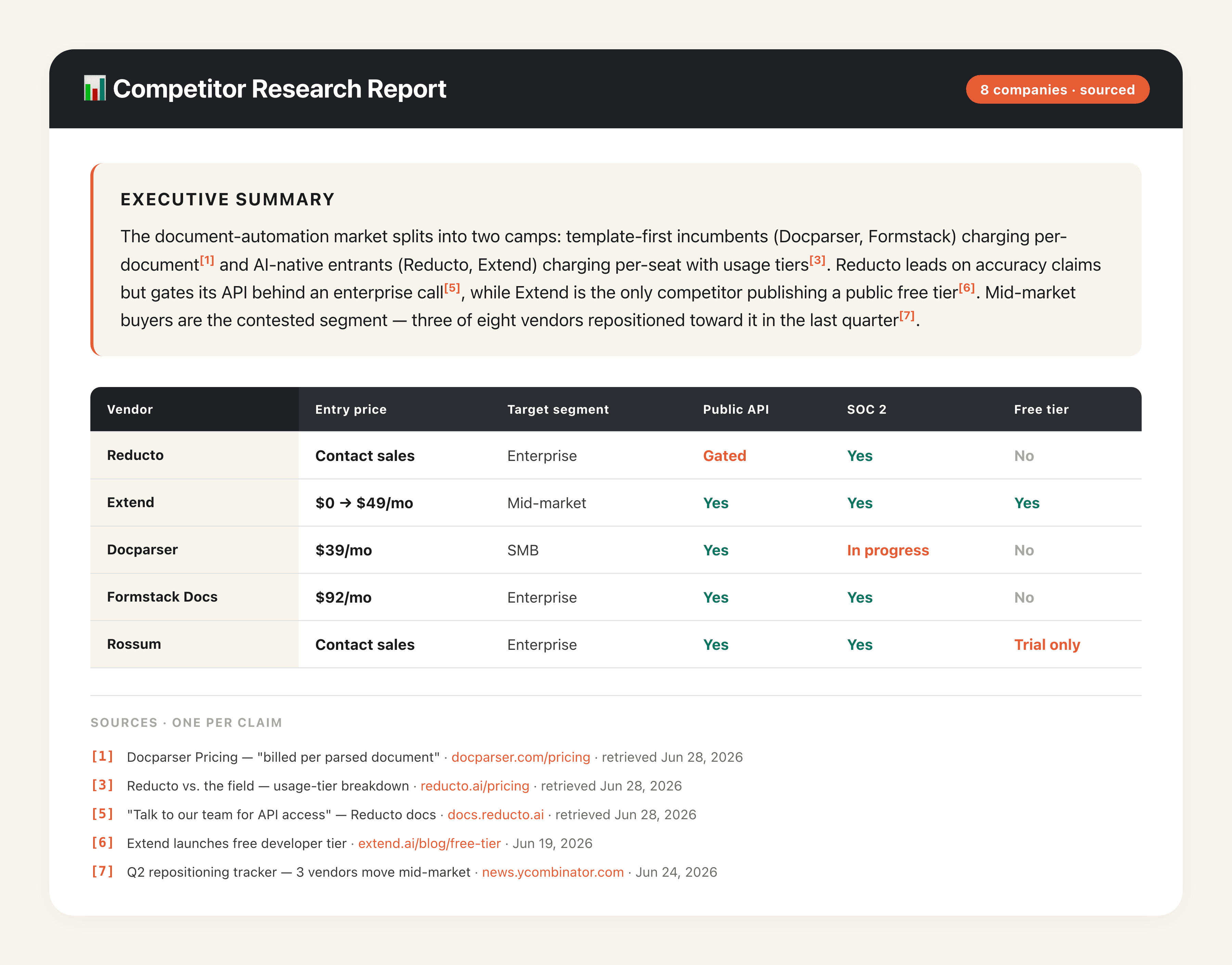Select the Rossum vendor cell
The width and height of the screenshot is (1232, 965).
pos(194,645)
